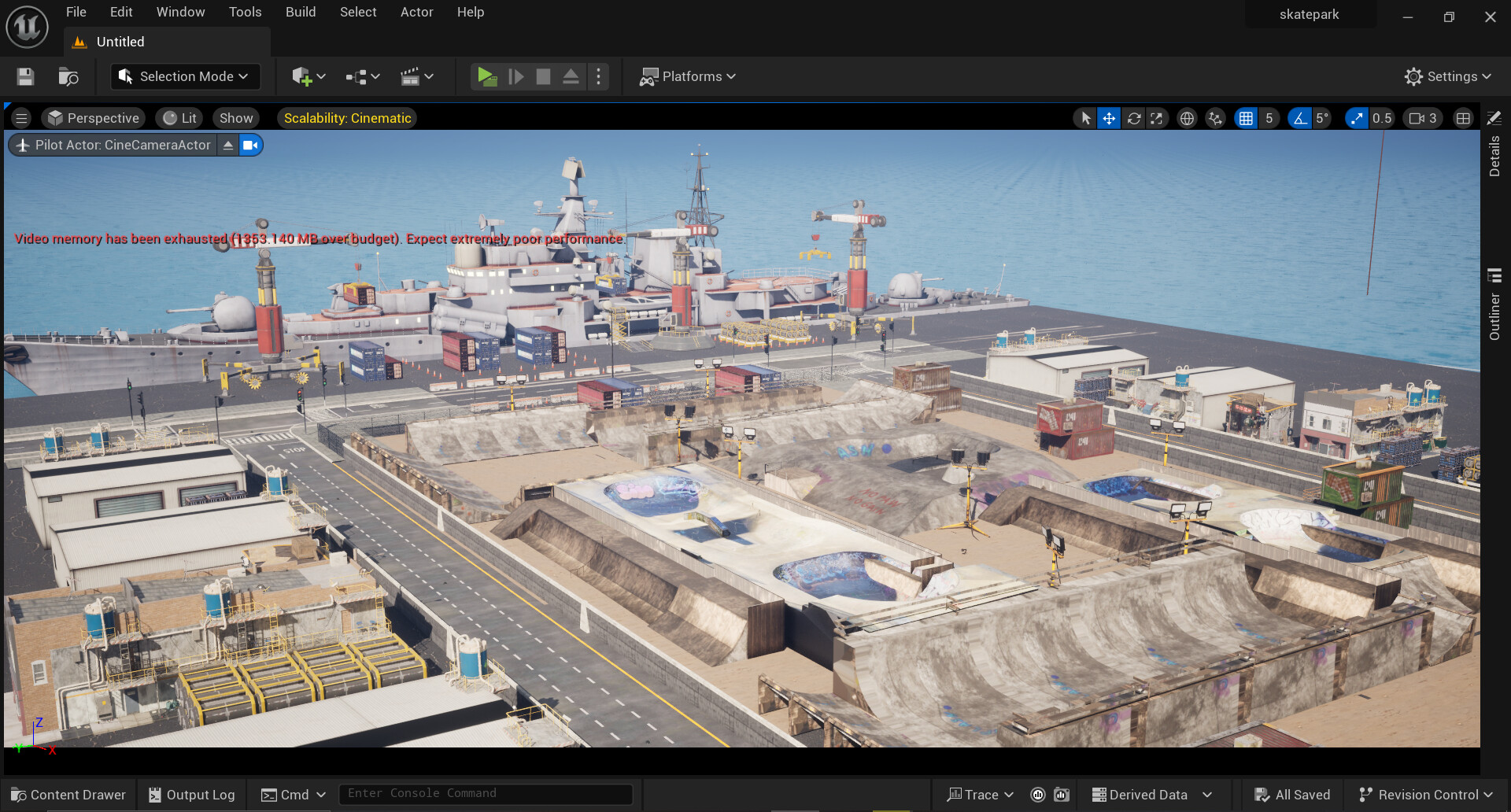
Task: Toggle grid snapping on or off
Action: [1246, 118]
